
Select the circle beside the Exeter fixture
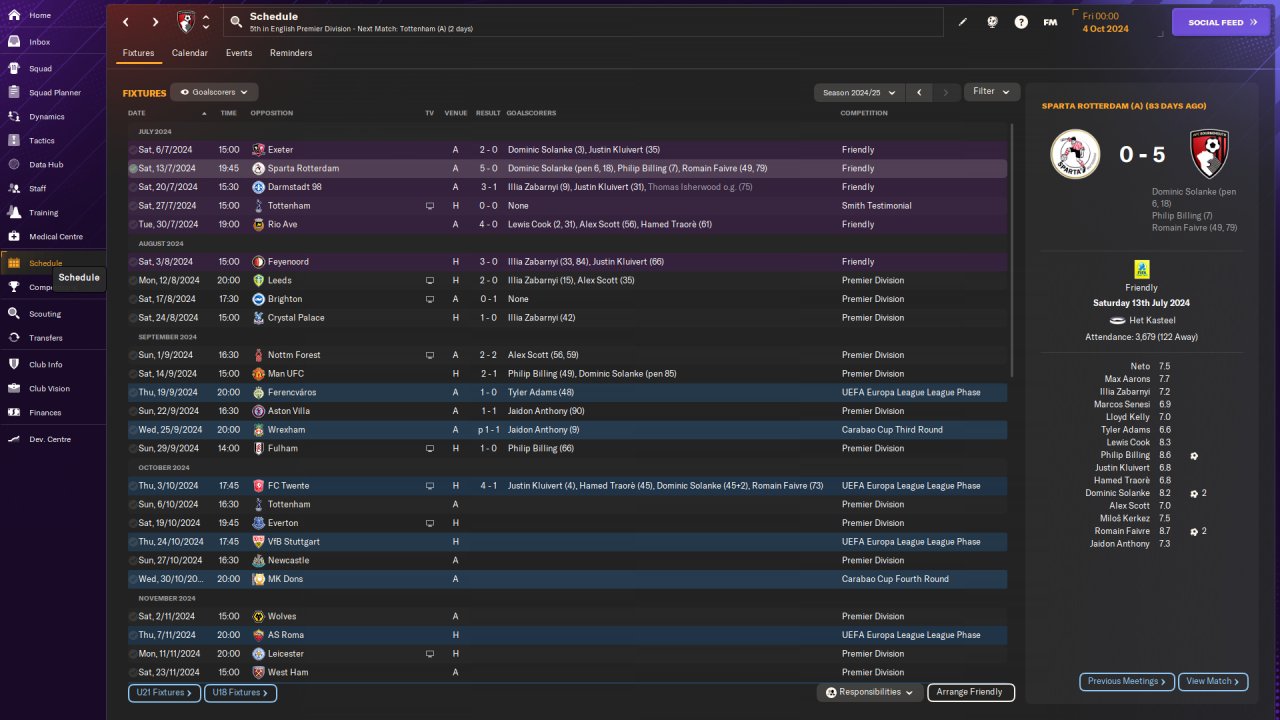pos(133,150)
